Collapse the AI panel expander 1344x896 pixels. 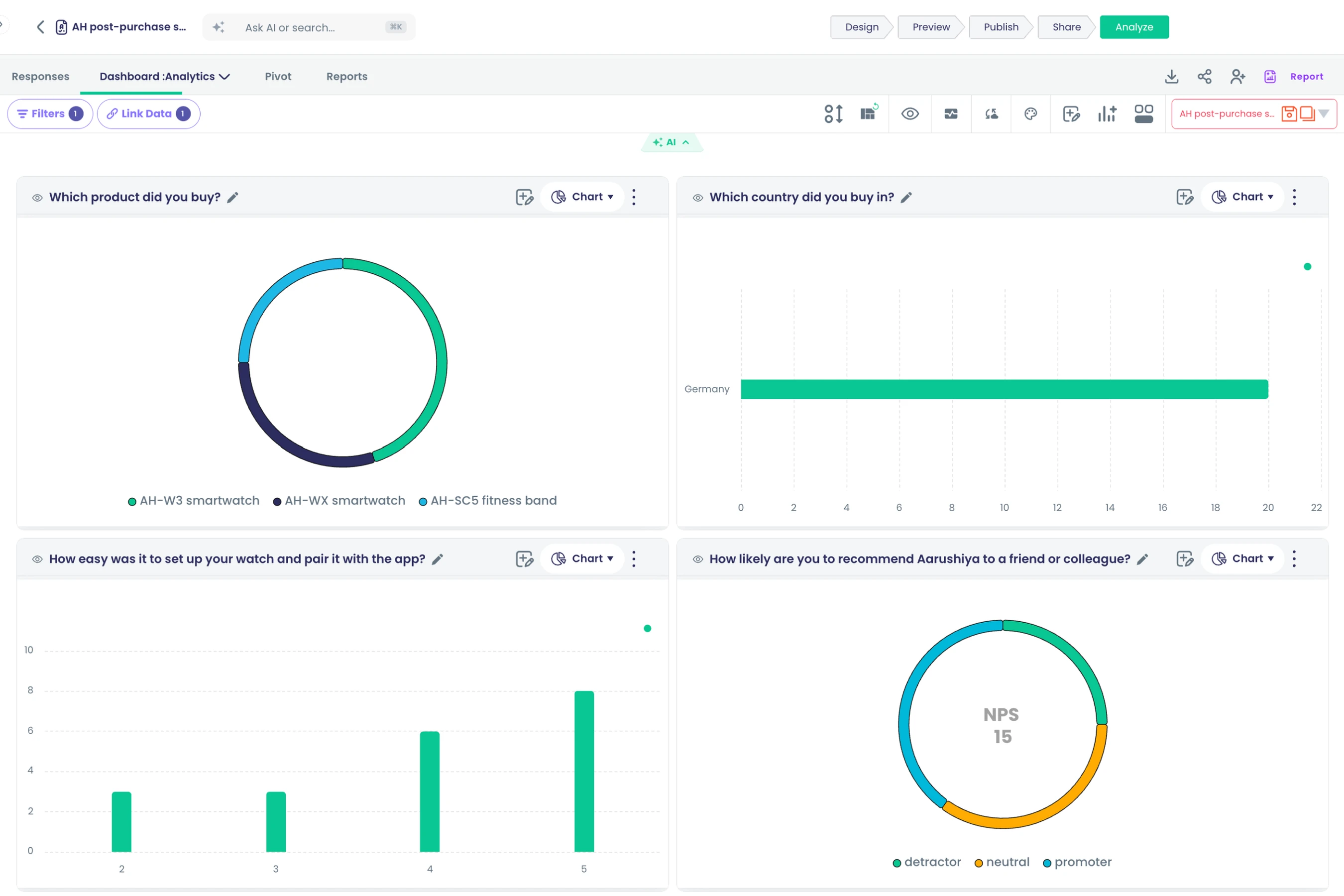click(x=672, y=142)
